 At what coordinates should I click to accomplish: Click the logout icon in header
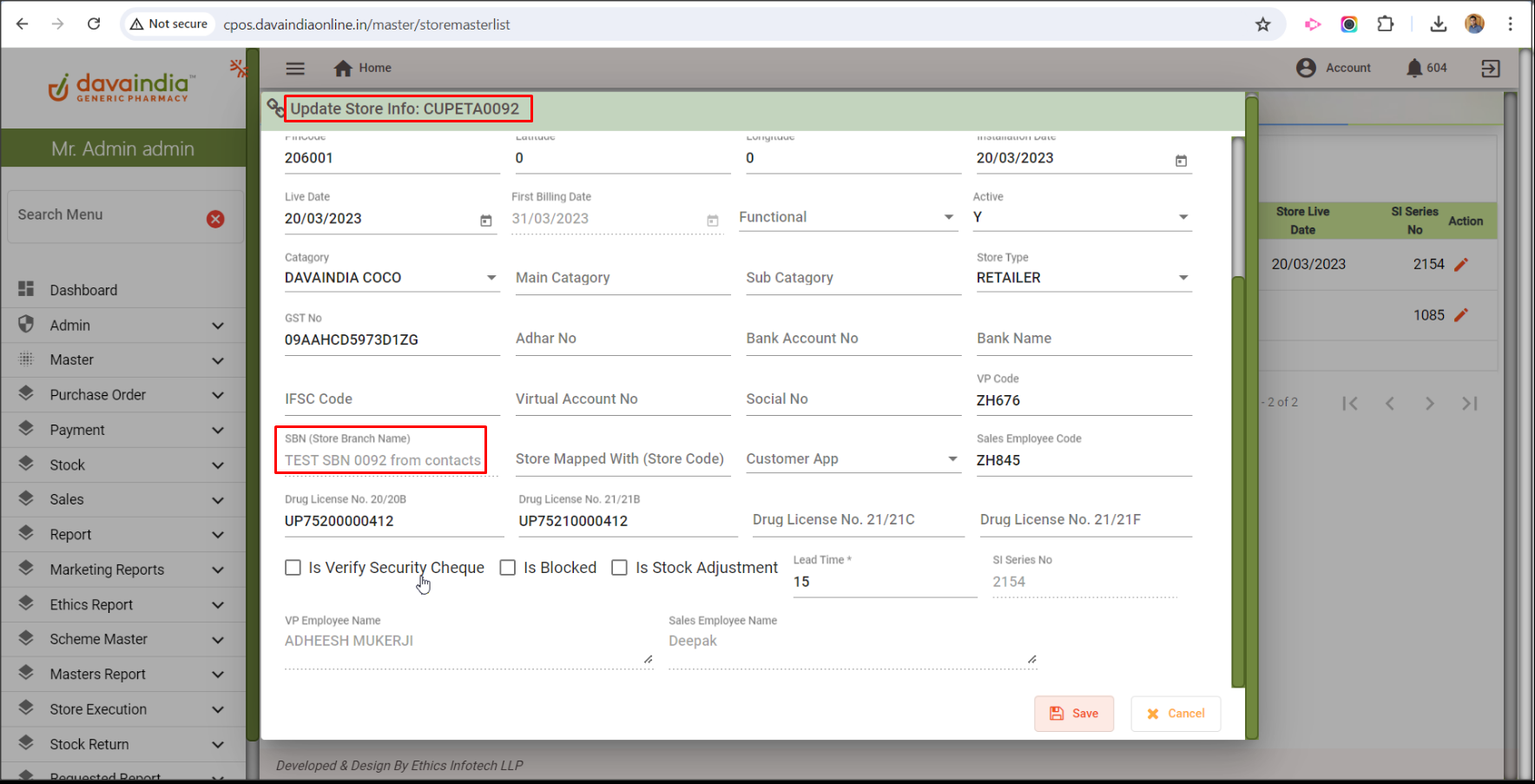1490,69
